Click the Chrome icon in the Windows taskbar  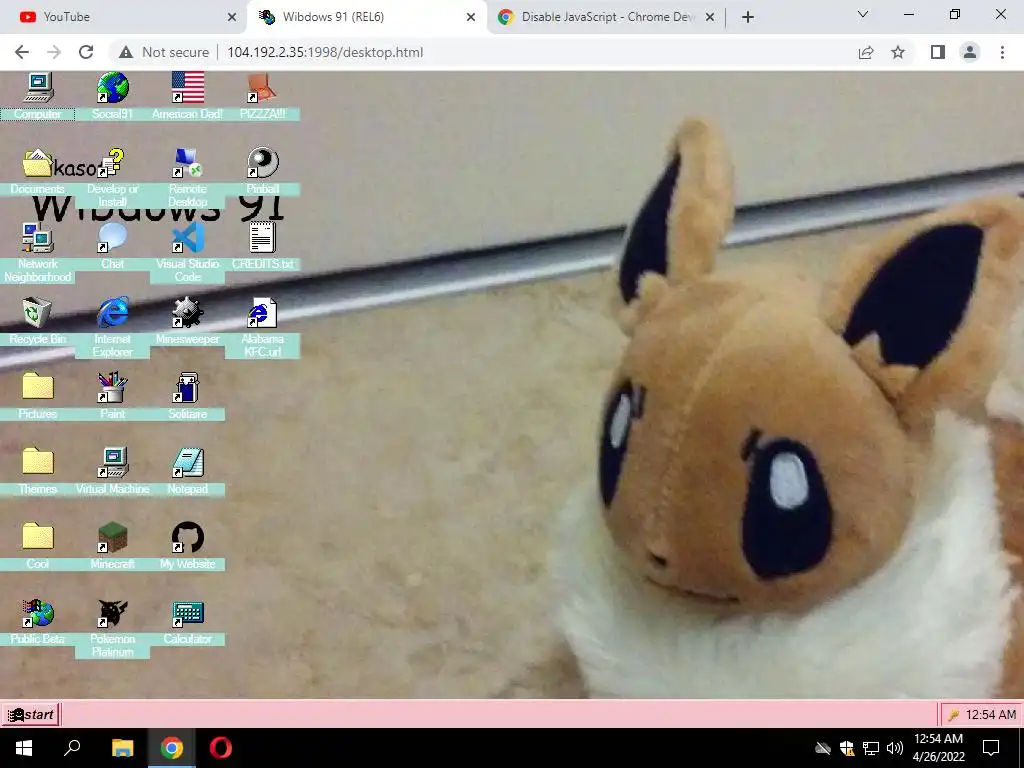(171, 748)
